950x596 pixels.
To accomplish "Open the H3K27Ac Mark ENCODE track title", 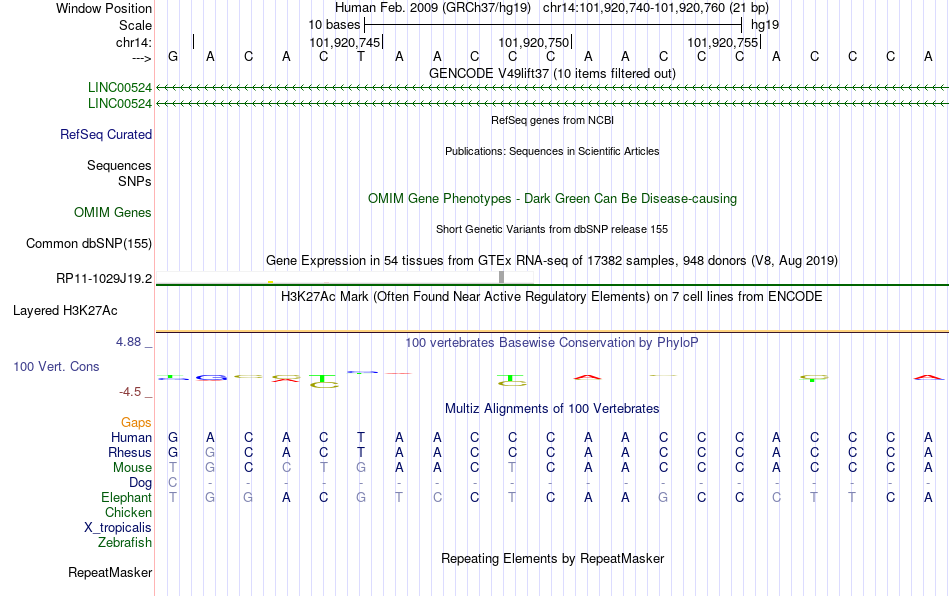I will pos(552,296).
